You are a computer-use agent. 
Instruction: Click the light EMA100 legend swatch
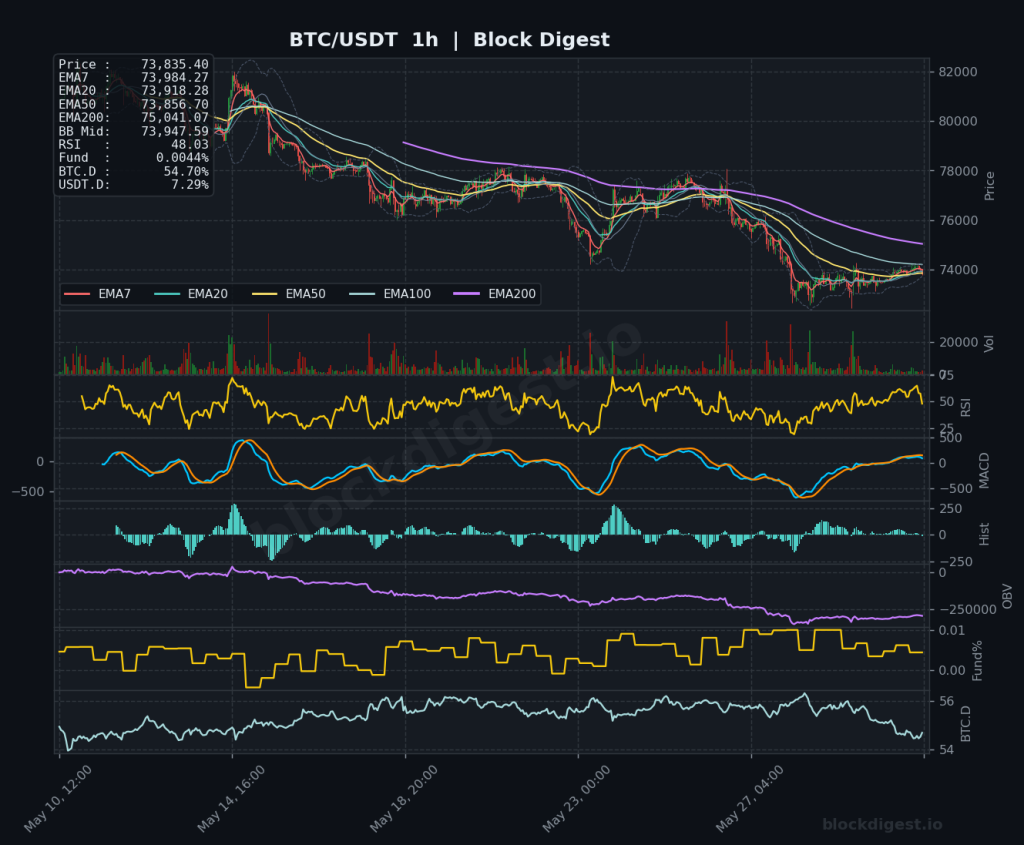coord(362,295)
